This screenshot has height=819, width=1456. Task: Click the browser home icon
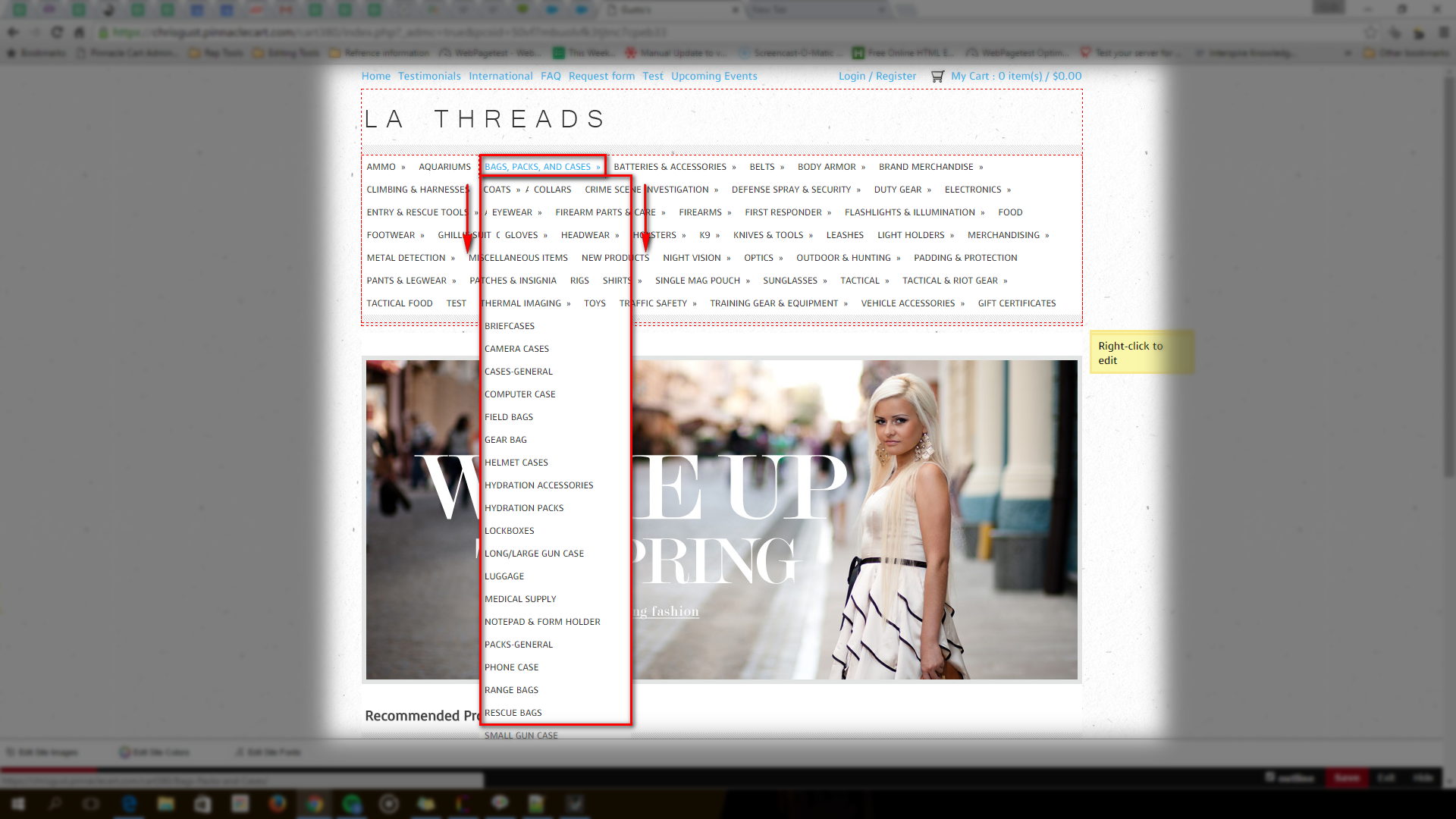[x=80, y=33]
